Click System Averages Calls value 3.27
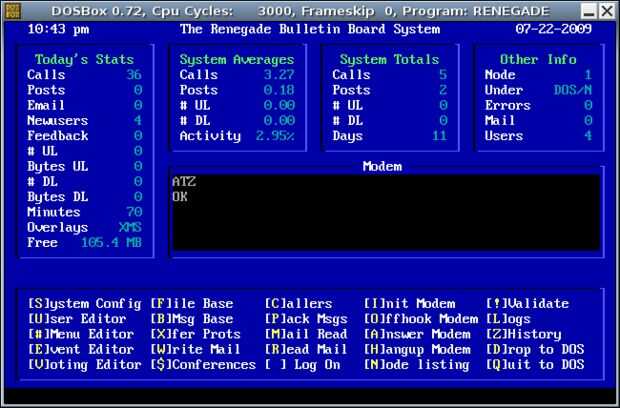Image resolution: width=620 pixels, height=408 pixels. [279, 75]
